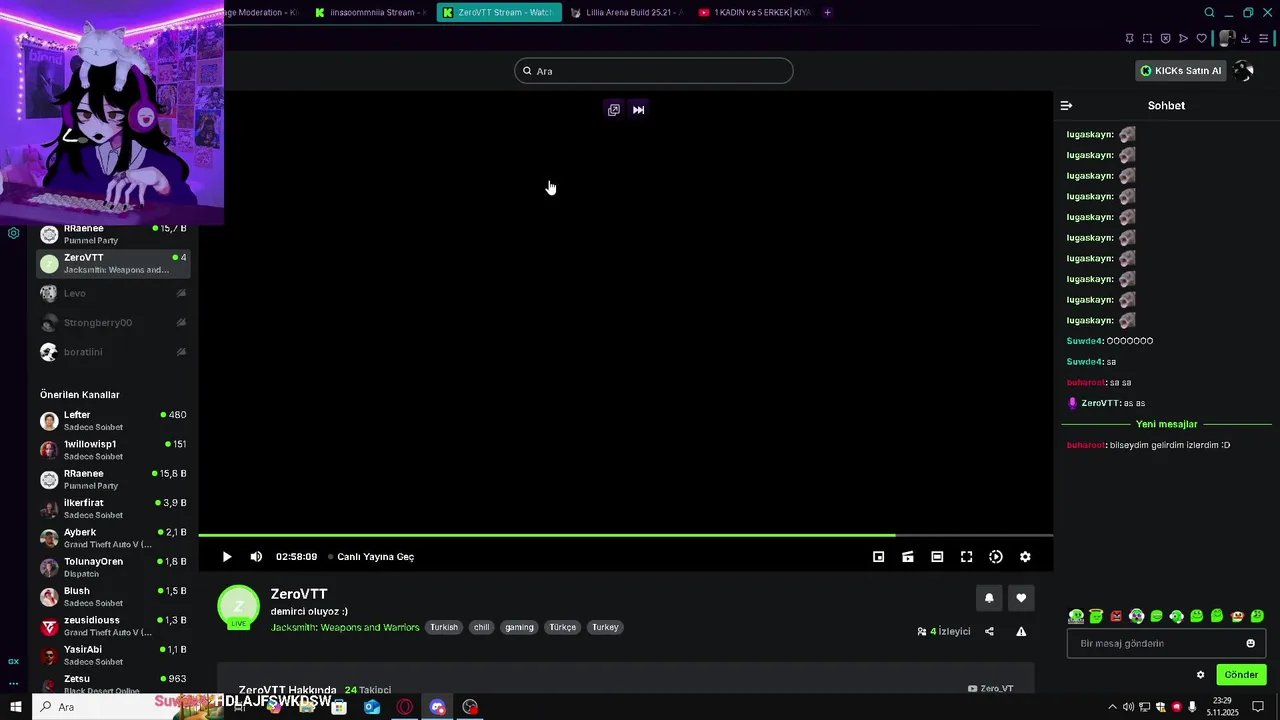Screen dimensions: 1280x720
Task: Open user profile avatar menu
Action: [x=1243, y=71]
